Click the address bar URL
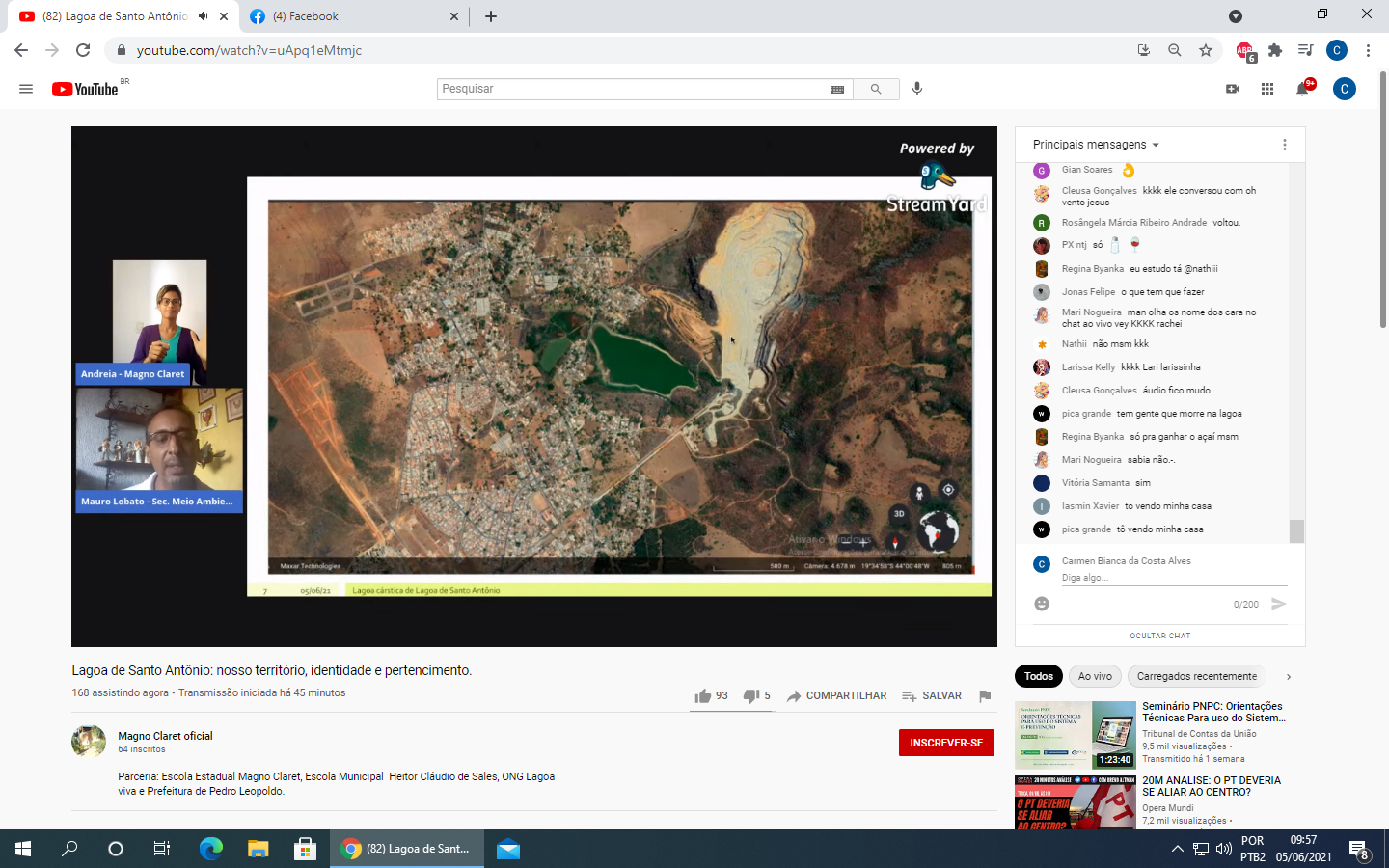Screen dimensions: 1389x868 (249, 50)
